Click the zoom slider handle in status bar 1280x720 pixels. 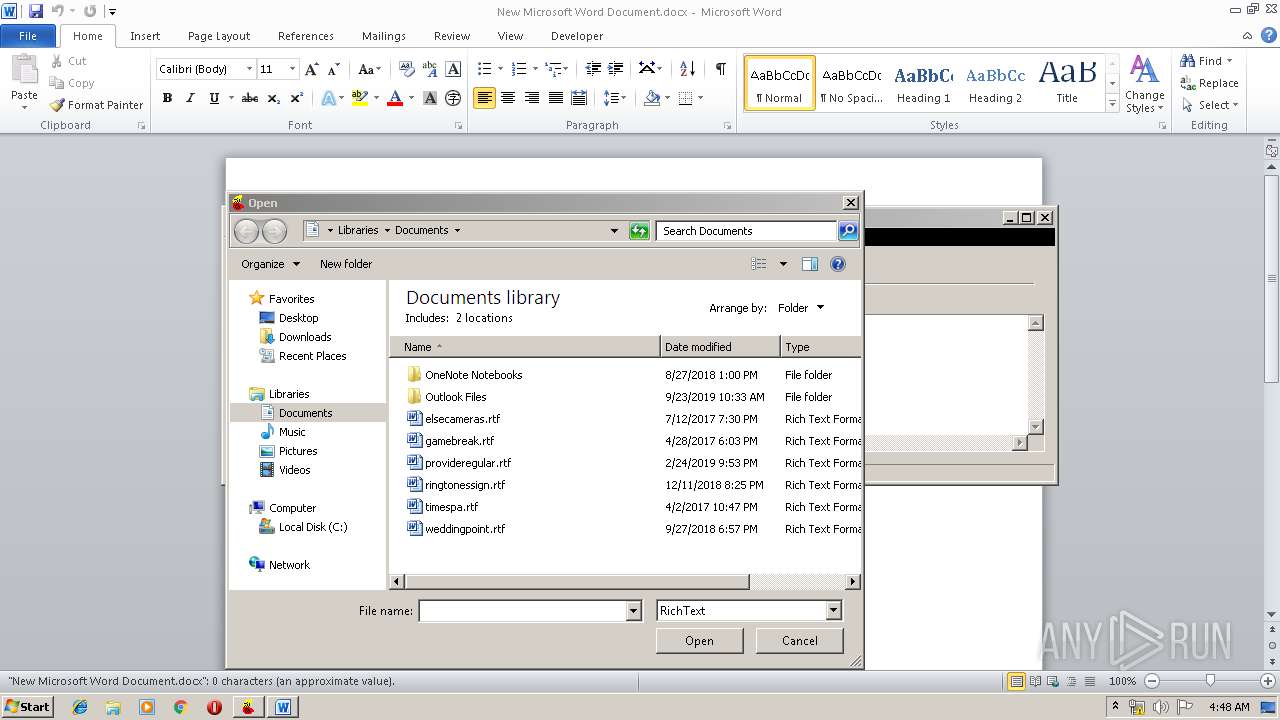click(1210, 681)
